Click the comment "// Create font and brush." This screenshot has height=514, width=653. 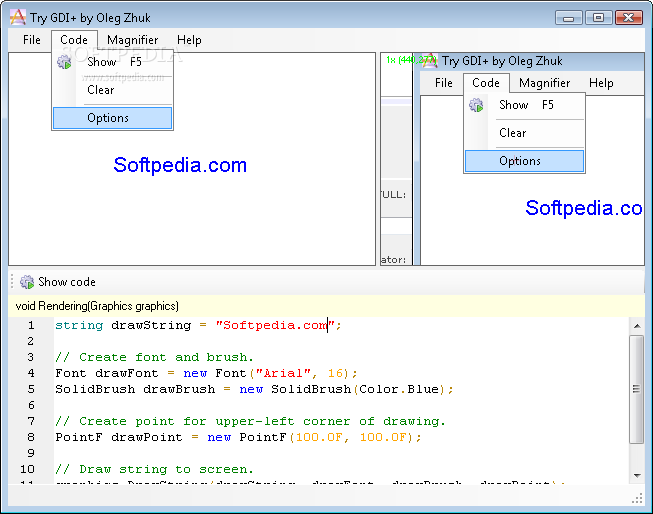coord(154,357)
